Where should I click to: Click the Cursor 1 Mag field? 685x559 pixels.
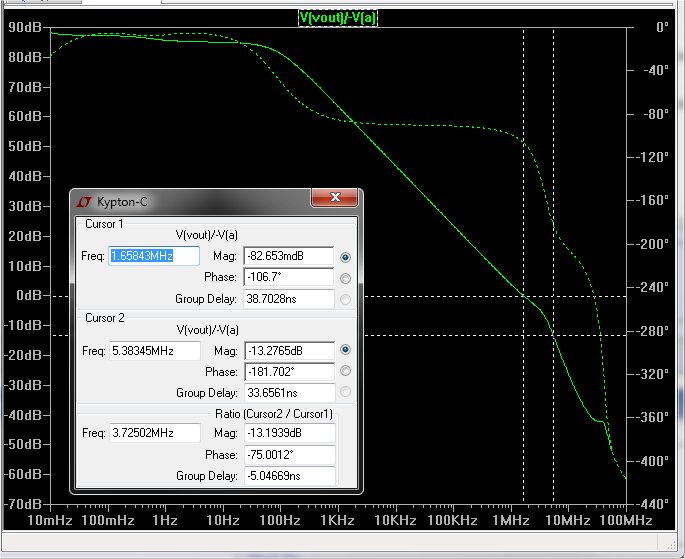[x=288, y=256]
